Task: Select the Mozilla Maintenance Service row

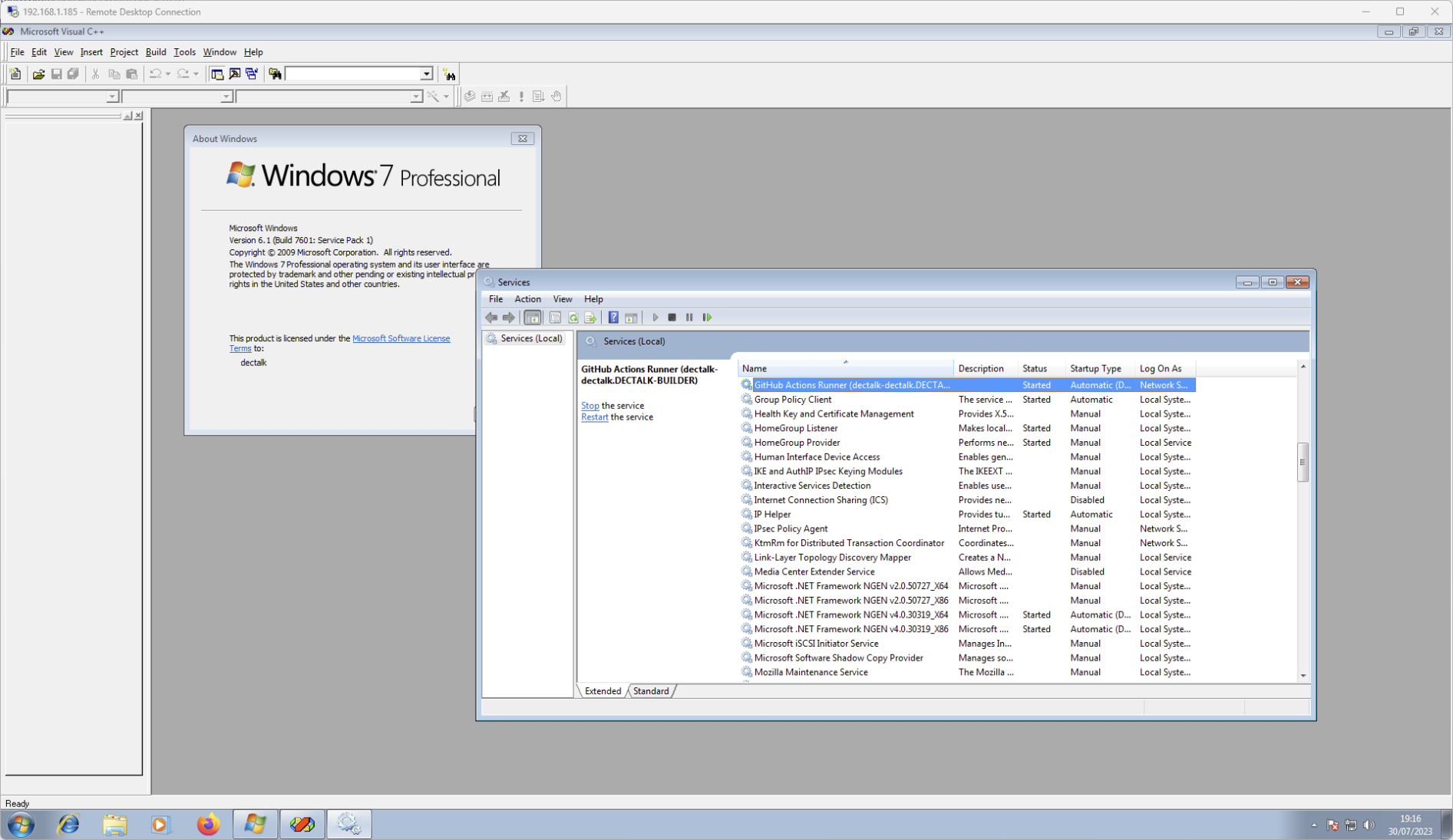Action: click(x=966, y=673)
